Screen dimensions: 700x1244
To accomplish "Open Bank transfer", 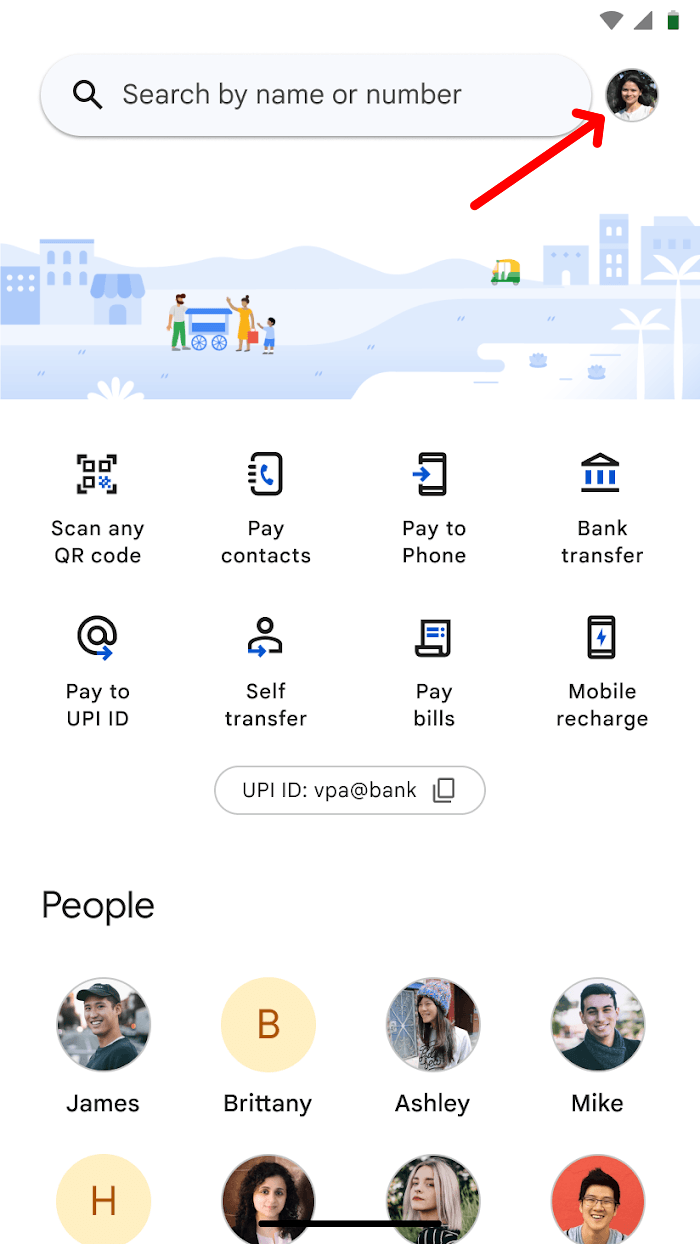I will tap(601, 473).
